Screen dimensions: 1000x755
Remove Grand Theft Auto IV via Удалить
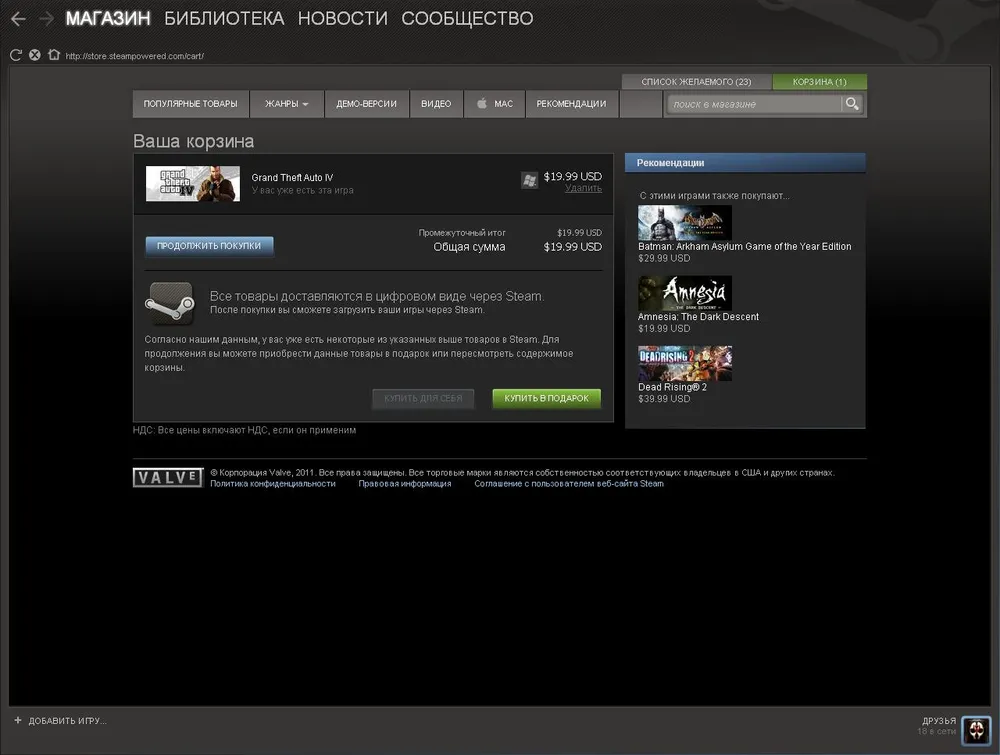click(583, 188)
